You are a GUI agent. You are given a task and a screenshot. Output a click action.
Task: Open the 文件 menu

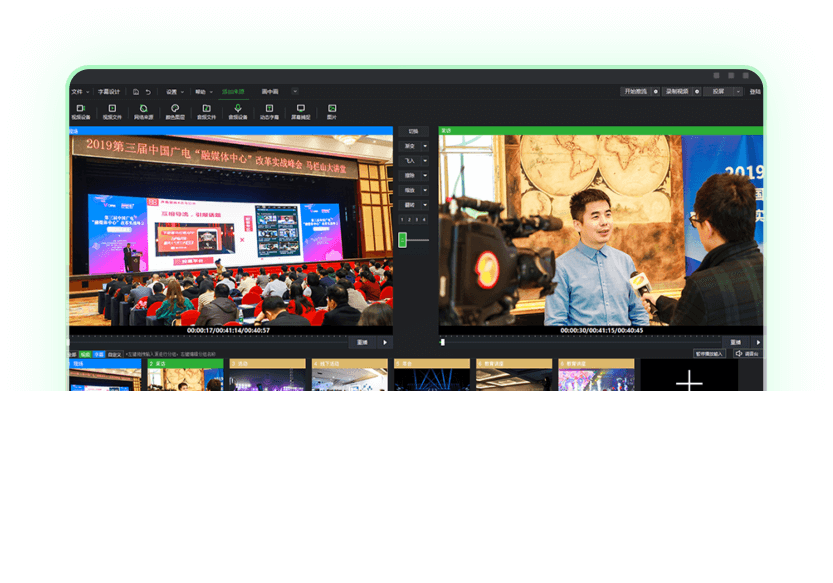pos(80,92)
